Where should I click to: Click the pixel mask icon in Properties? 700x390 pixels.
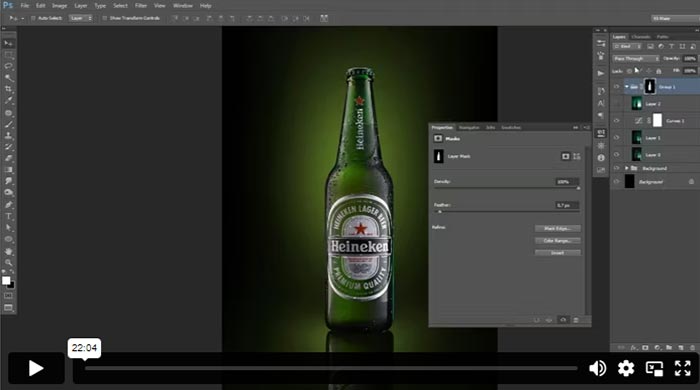pos(566,156)
